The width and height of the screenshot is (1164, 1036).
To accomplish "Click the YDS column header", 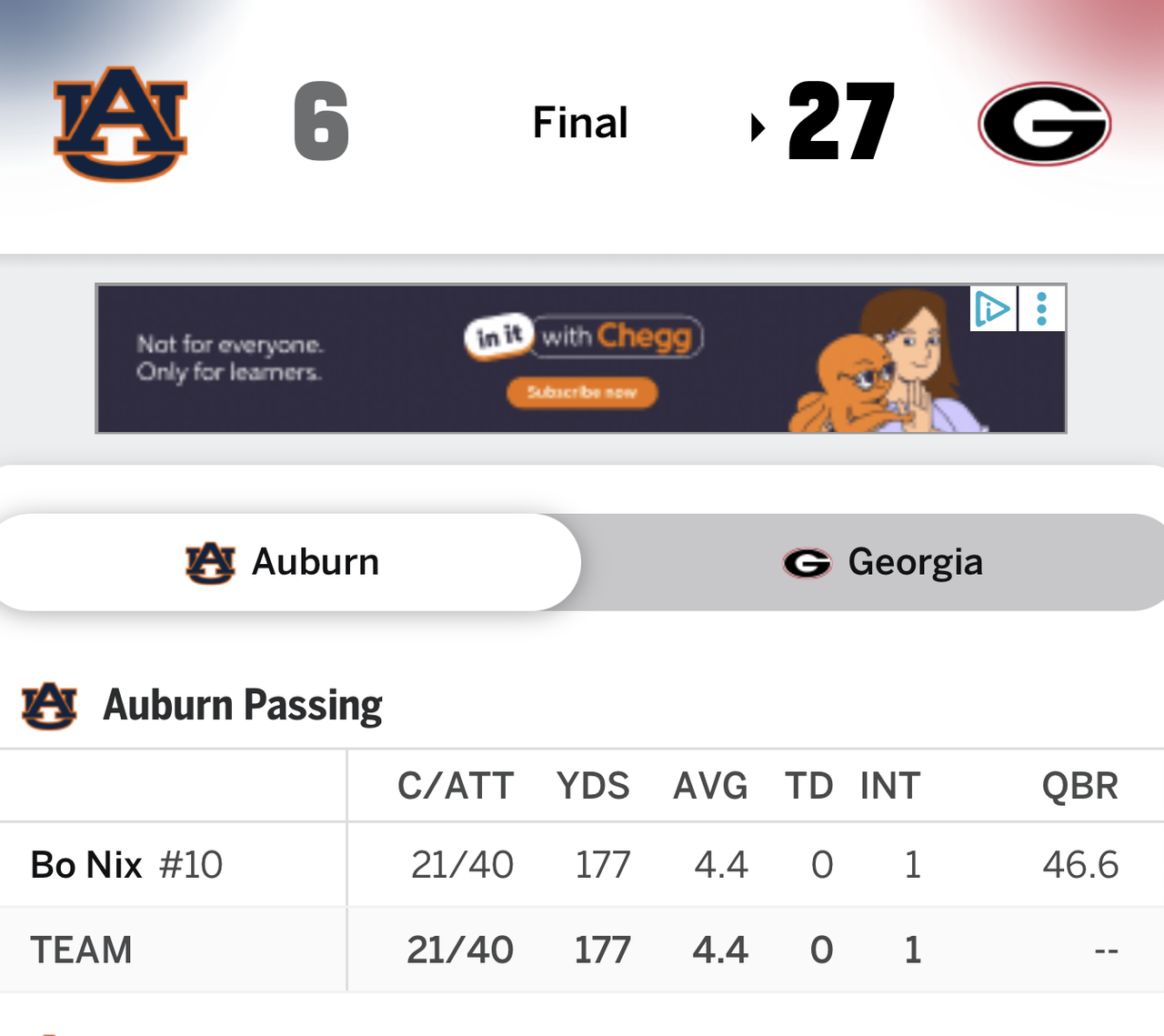I will click(x=593, y=786).
